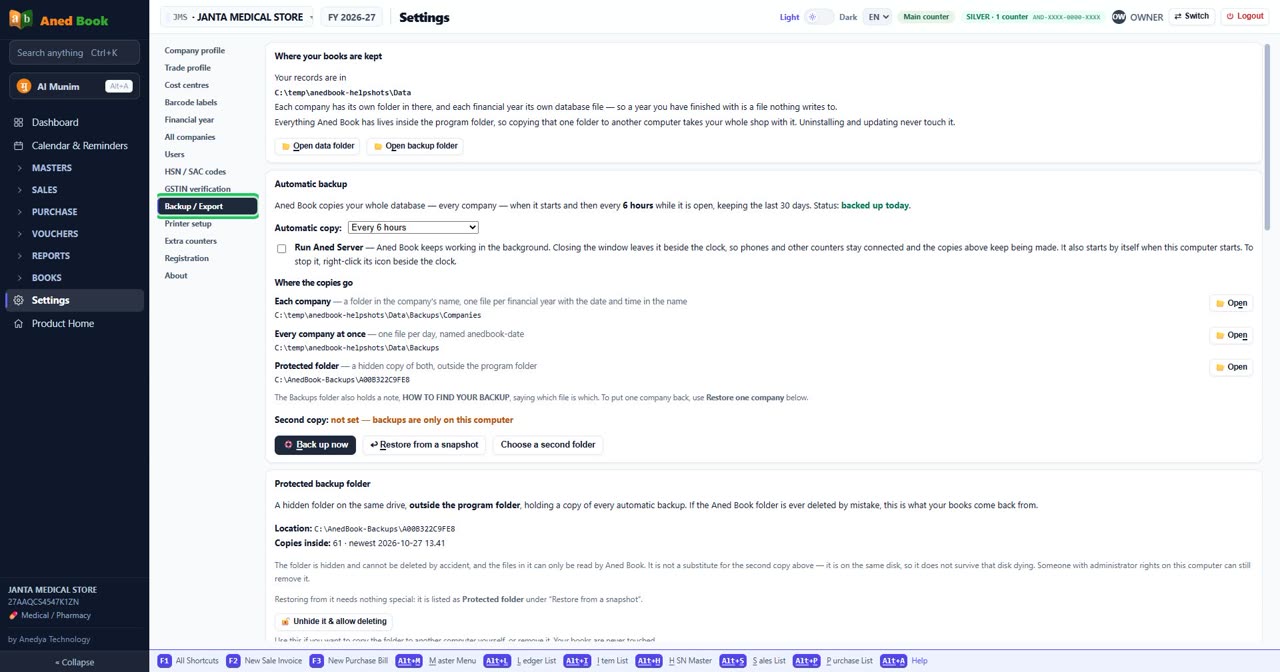Click the OWNER user avatar
This screenshot has height=672, width=1280.
pyautogui.click(x=1119, y=17)
